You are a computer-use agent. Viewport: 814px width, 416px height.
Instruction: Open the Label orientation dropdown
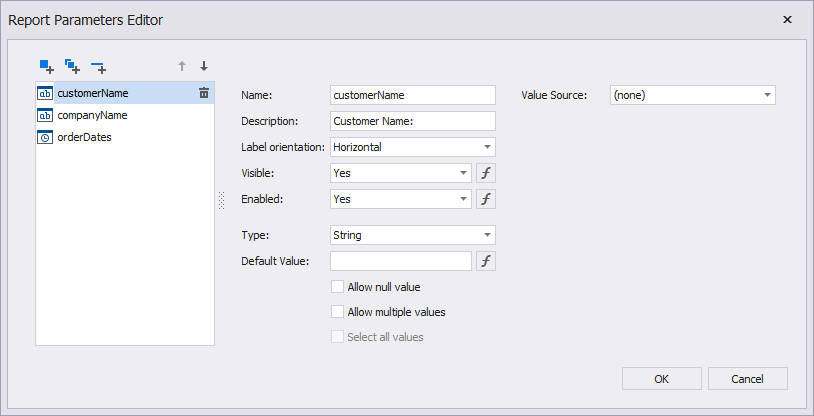(x=486, y=147)
